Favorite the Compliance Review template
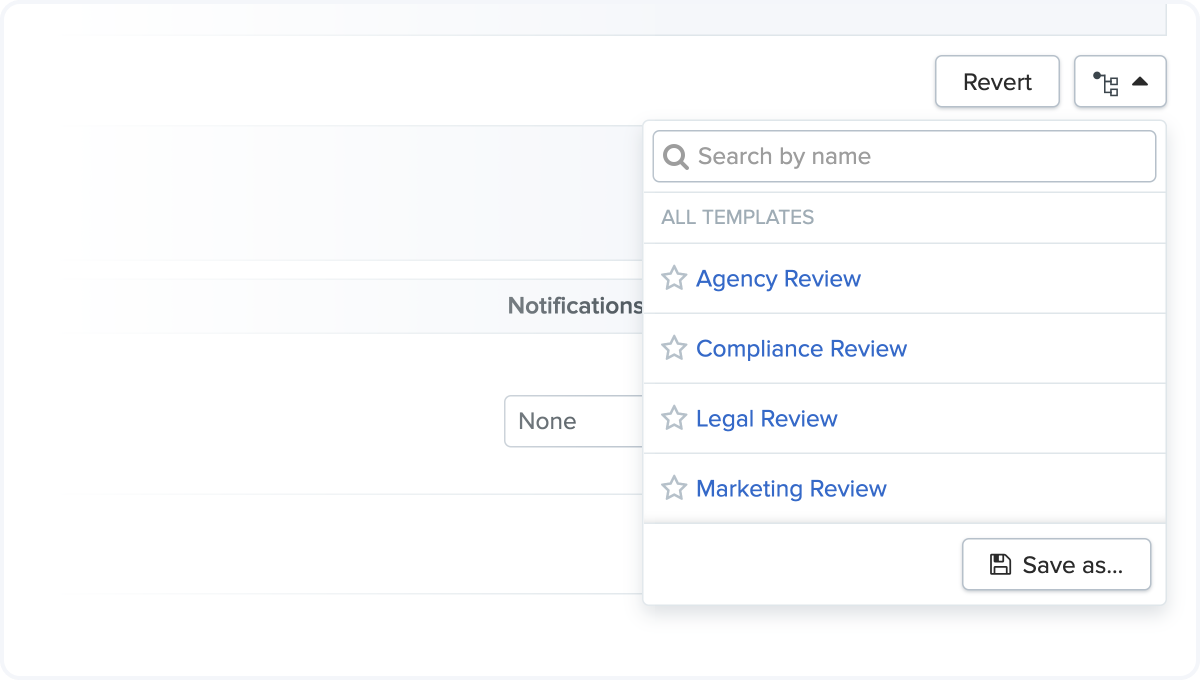Screen dimensions: 1200x680 pos(674,349)
